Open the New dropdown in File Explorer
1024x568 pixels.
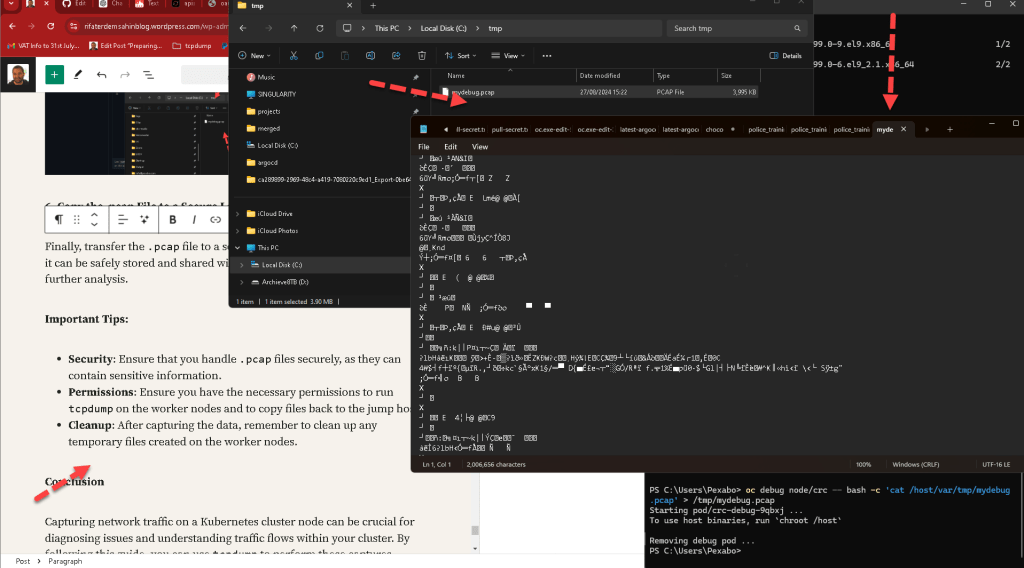[255, 55]
